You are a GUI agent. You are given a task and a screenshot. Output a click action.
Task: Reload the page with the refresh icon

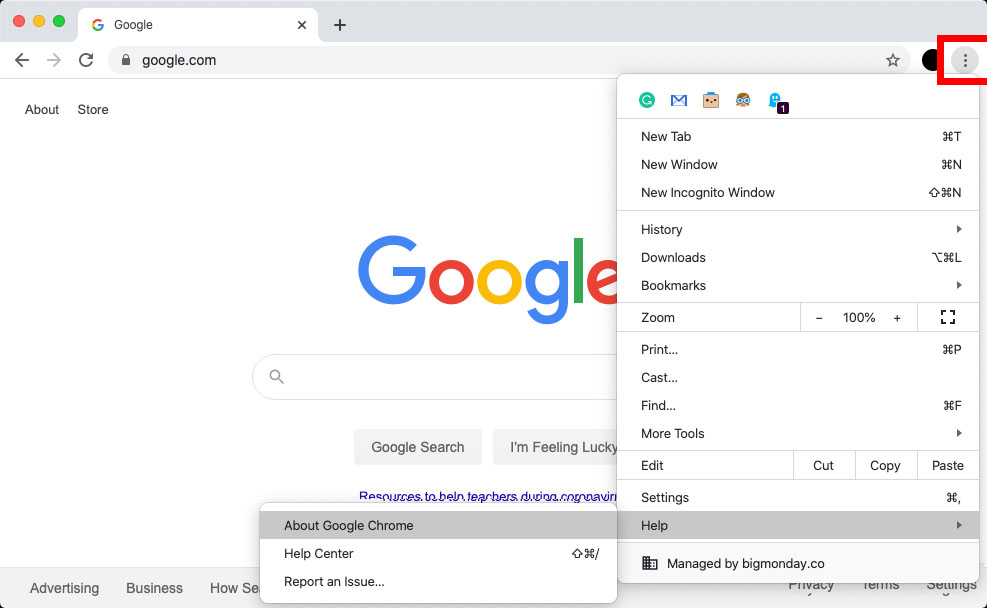click(86, 60)
